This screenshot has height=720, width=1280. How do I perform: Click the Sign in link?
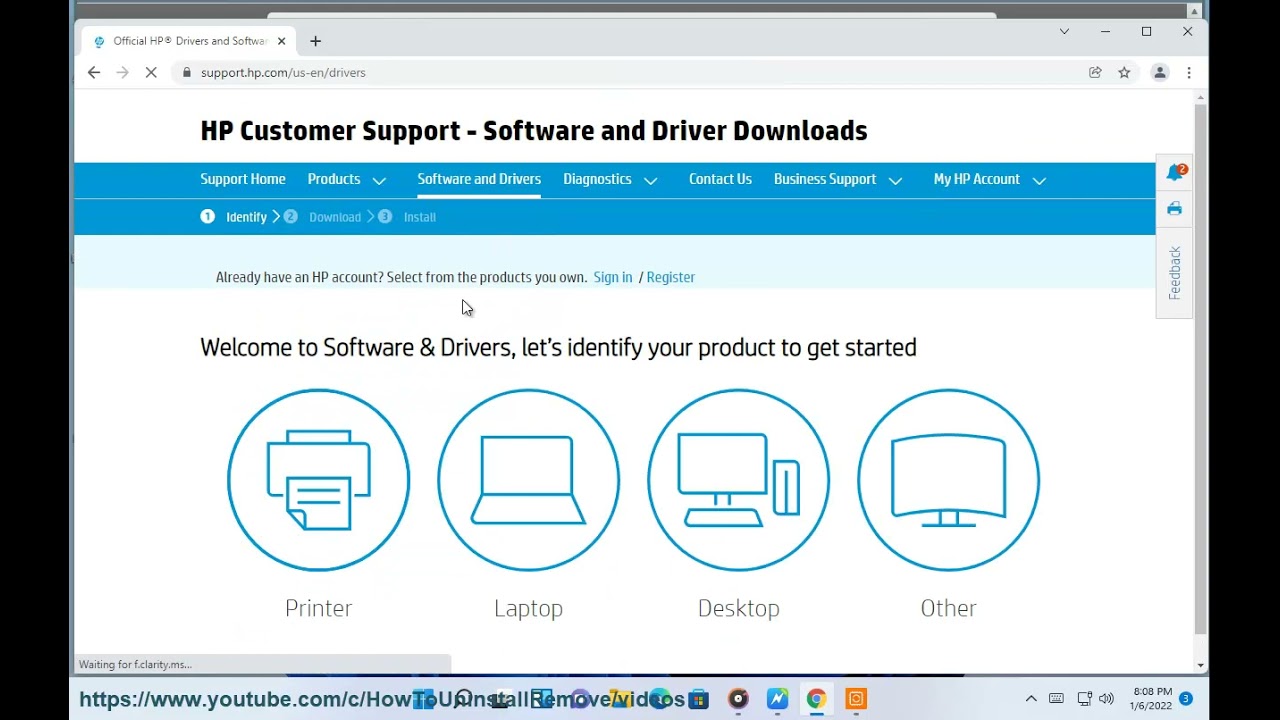613,277
